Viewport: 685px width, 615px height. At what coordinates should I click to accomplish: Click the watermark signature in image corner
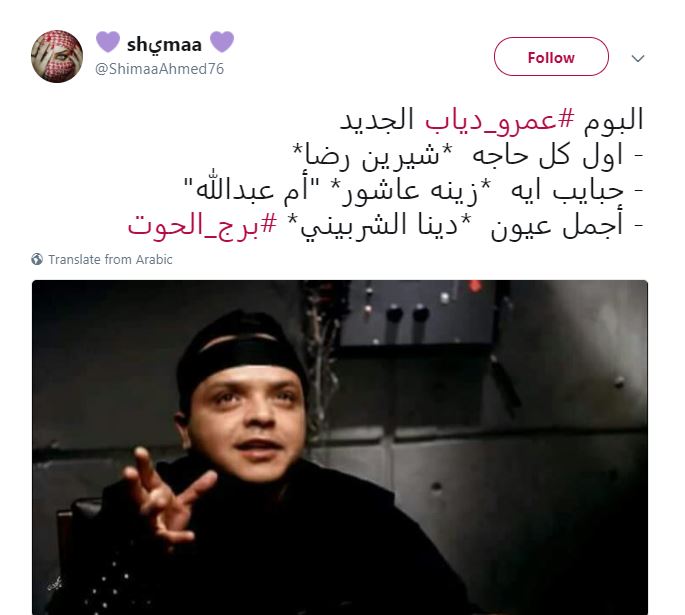[55, 584]
